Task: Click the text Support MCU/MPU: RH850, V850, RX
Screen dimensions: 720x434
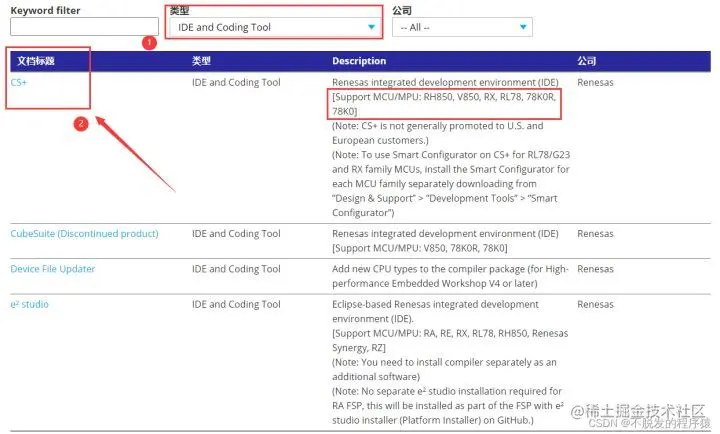Action: [x=444, y=104]
